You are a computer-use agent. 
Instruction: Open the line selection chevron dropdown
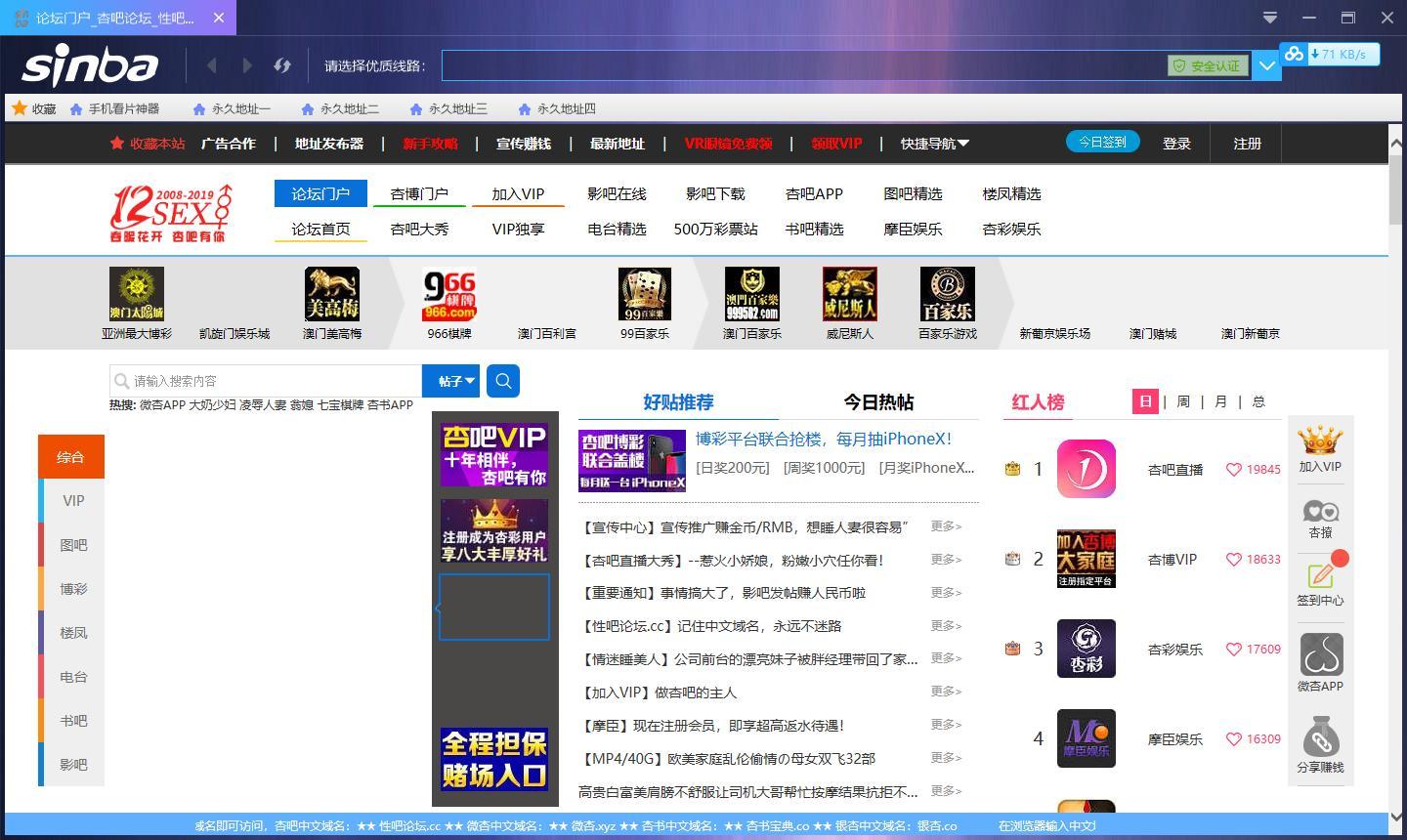1266,65
